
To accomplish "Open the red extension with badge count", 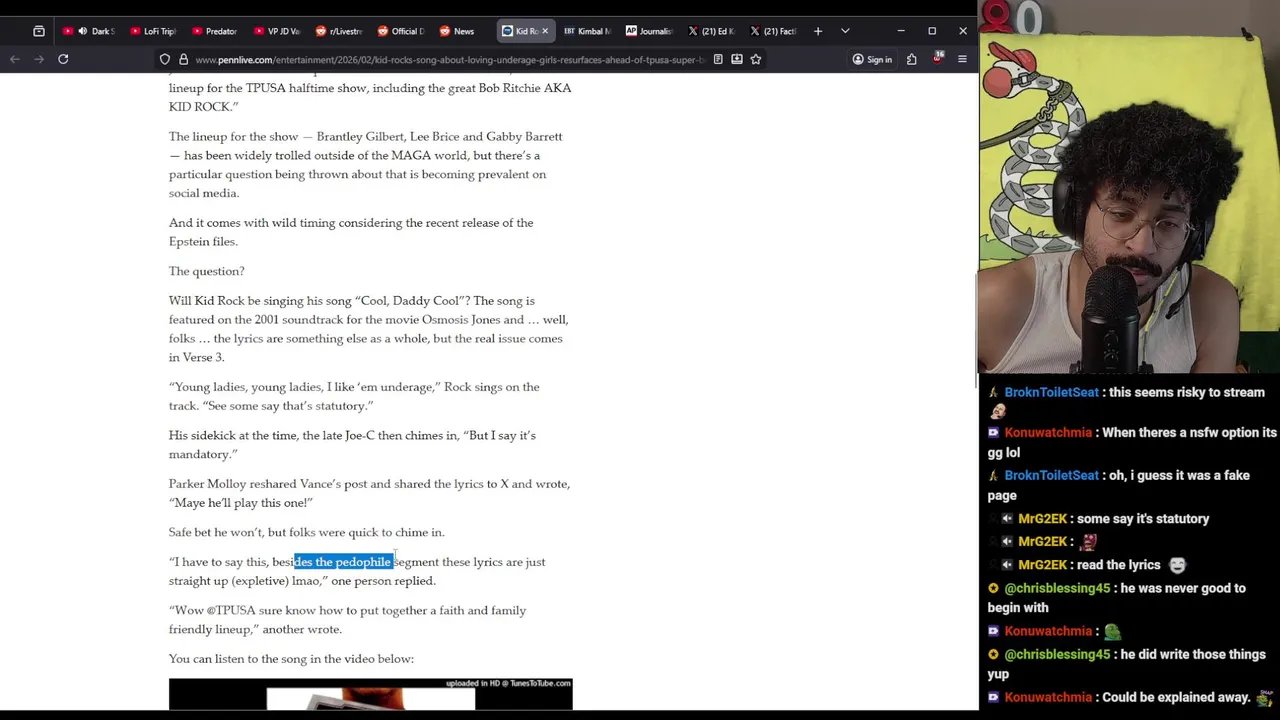I will [x=937, y=58].
